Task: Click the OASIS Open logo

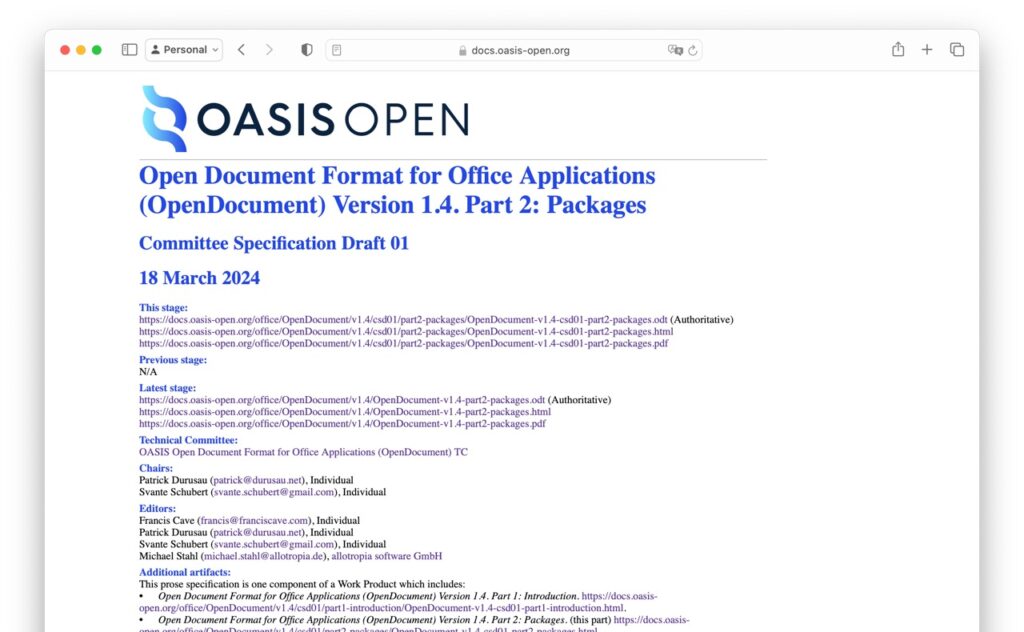Action: [305, 119]
